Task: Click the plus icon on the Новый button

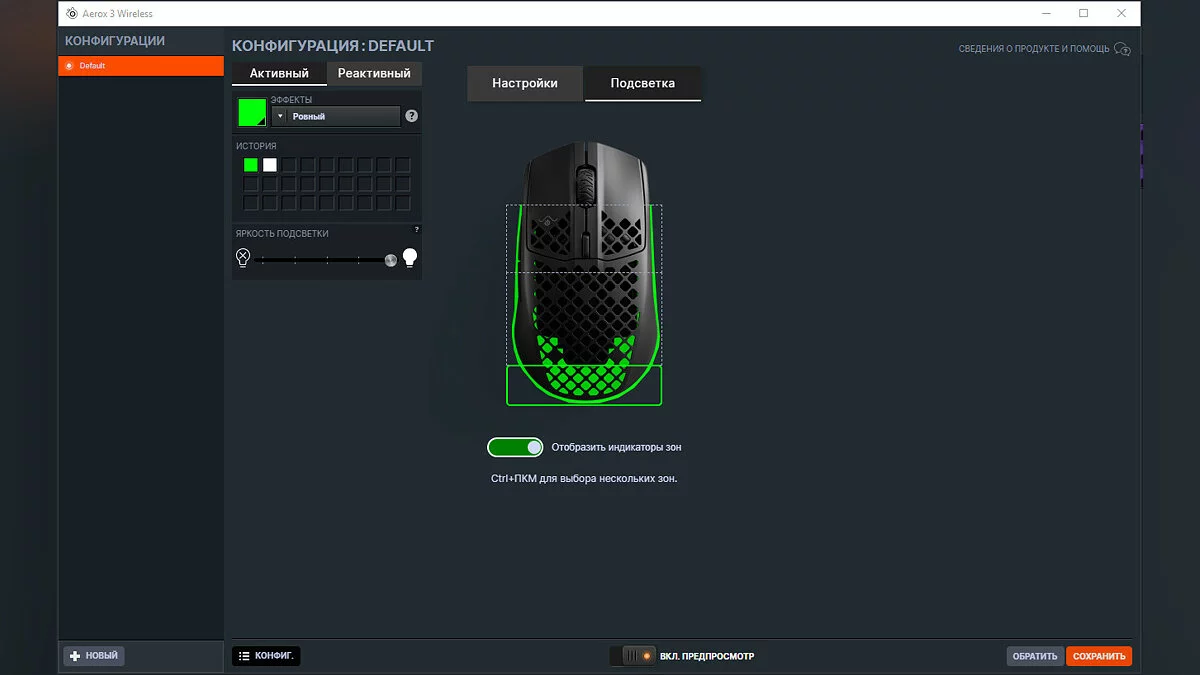Action: pos(75,656)
